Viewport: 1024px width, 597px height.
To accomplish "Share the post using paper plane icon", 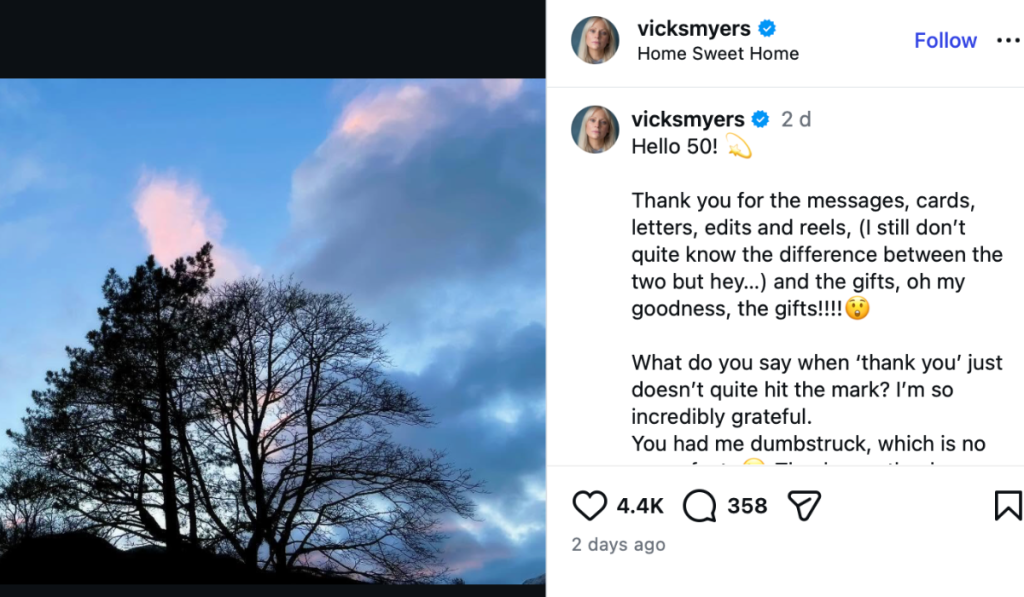I will coord(804,506).
